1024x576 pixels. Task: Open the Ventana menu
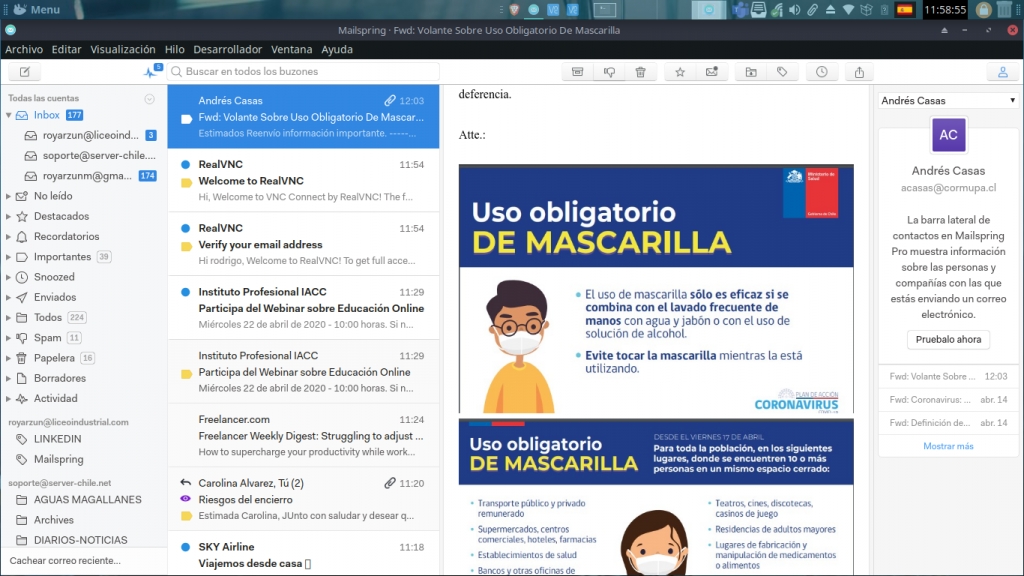coord(291,49)
